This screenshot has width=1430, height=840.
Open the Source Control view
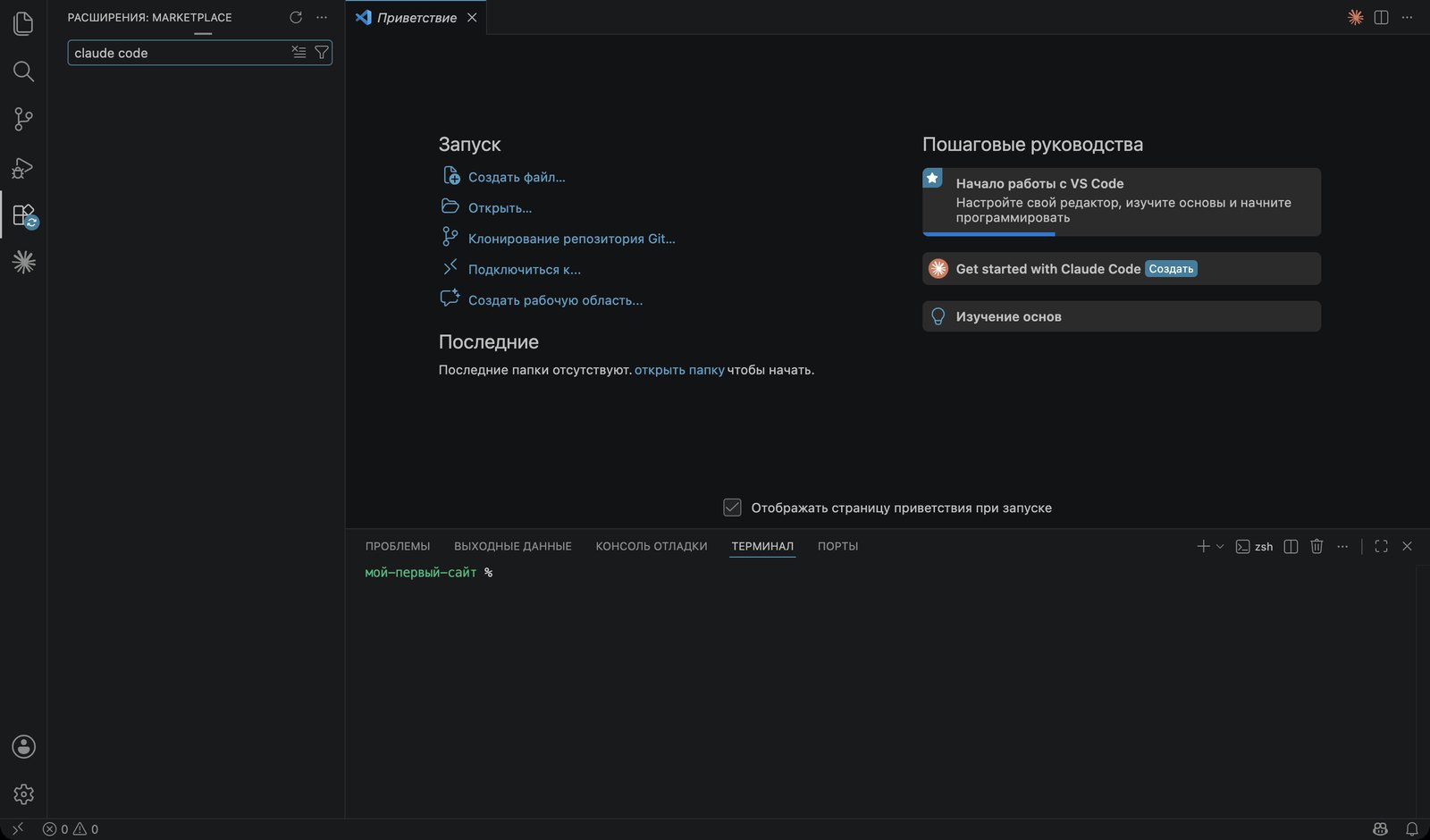tap(23, 119)
